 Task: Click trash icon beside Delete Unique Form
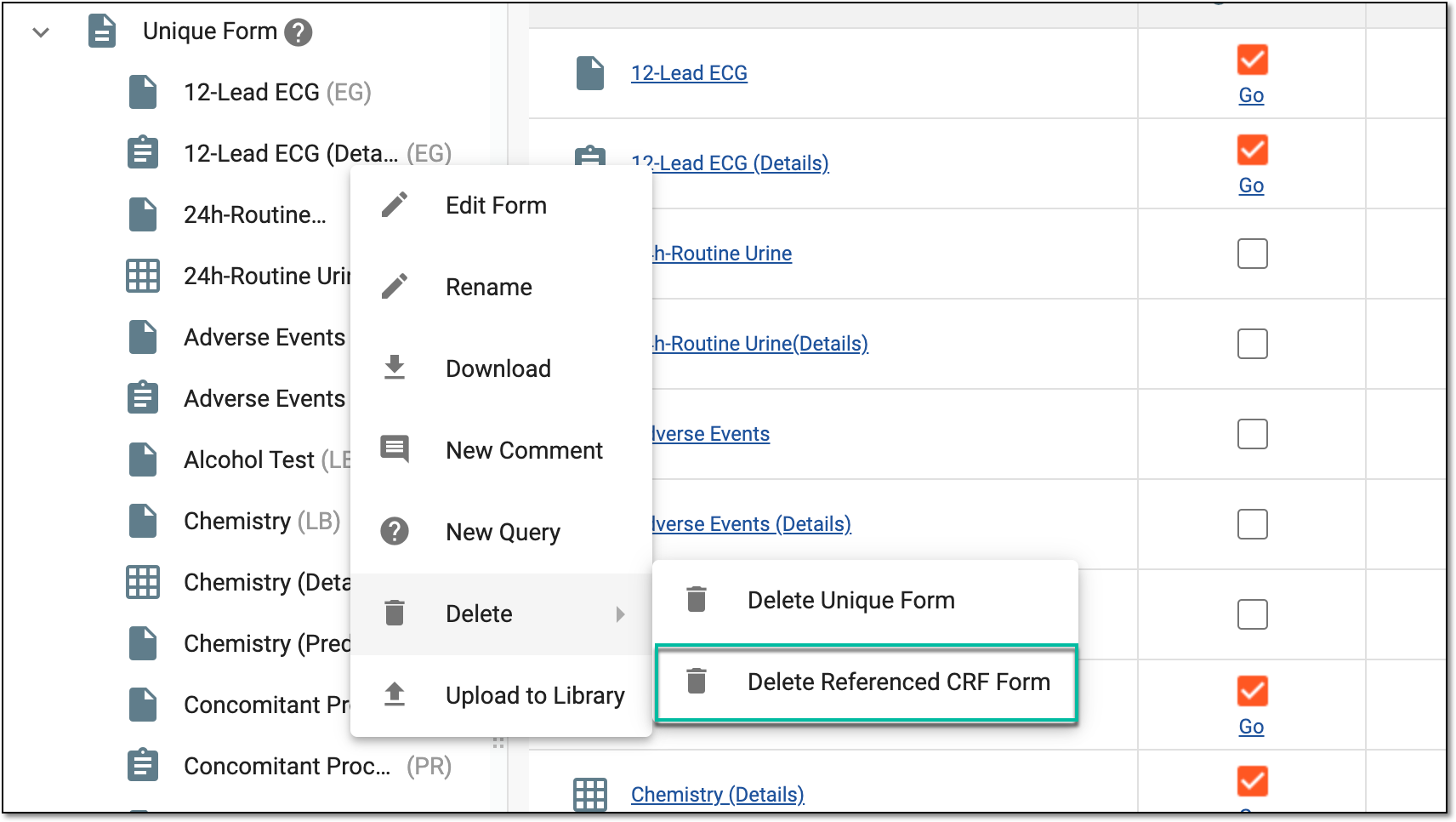pos(697,599)
